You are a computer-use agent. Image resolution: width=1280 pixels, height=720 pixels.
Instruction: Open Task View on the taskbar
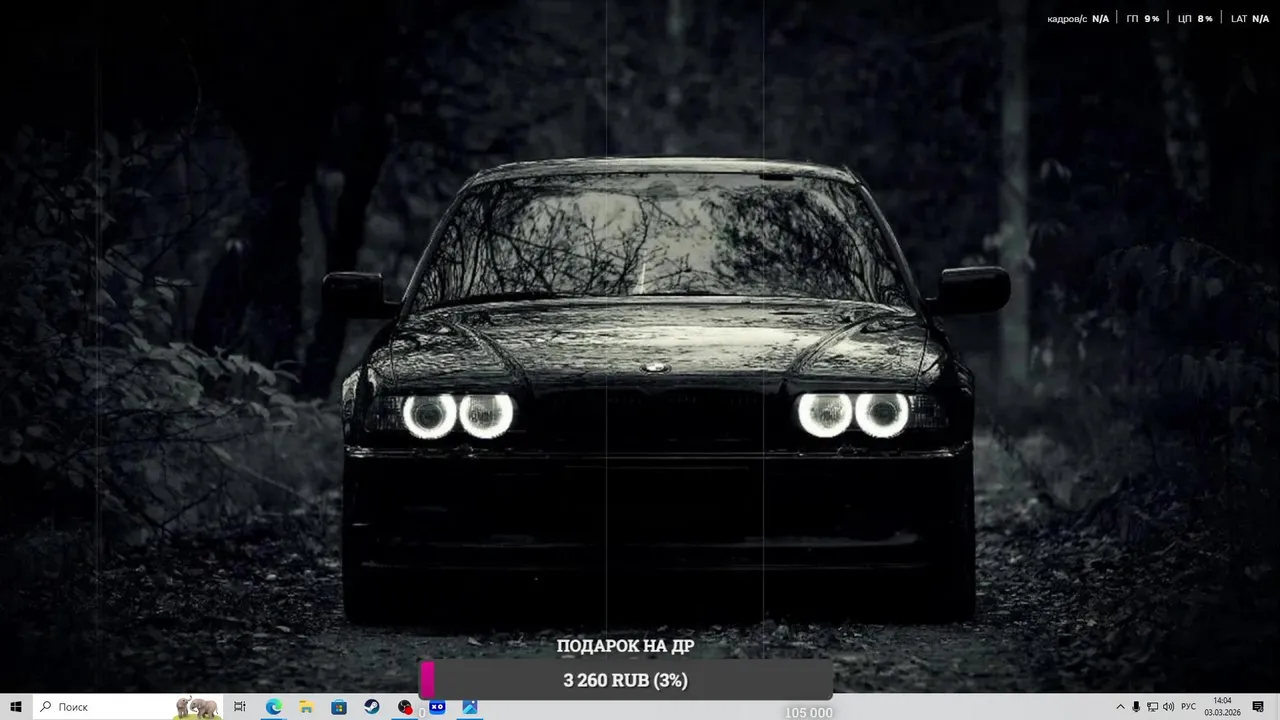coord(240,707)
